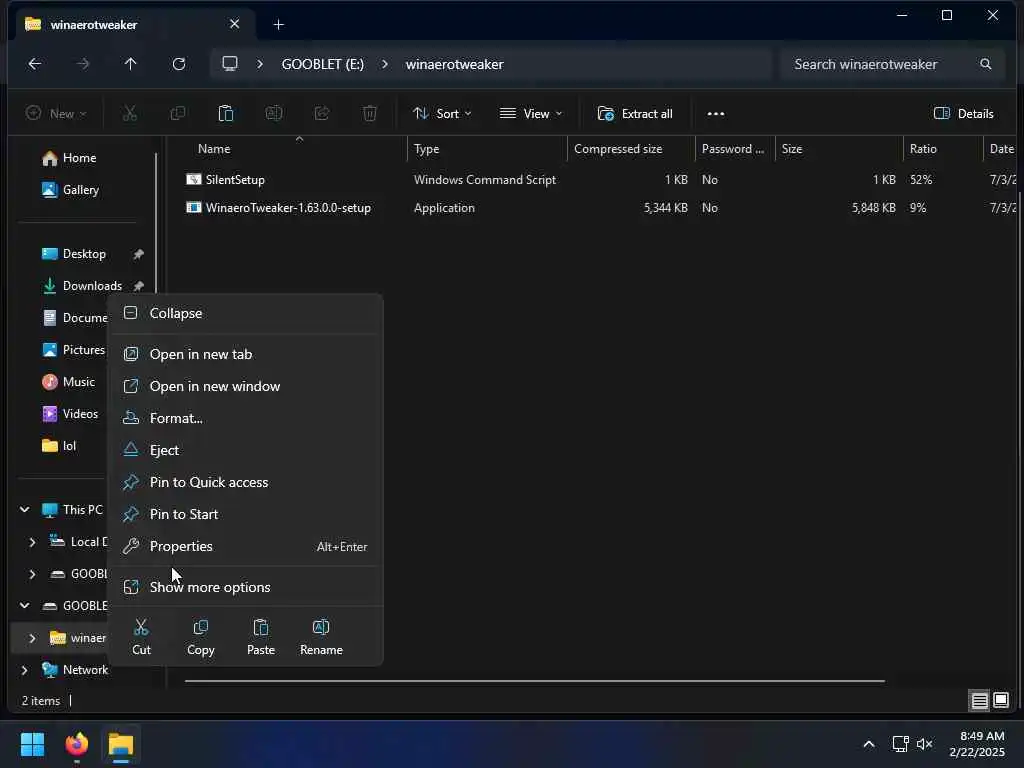Collapse the GOOBLET drive tree node with down chevron
The height and width of the screenshot is (768, 1024).
point(25,605)
